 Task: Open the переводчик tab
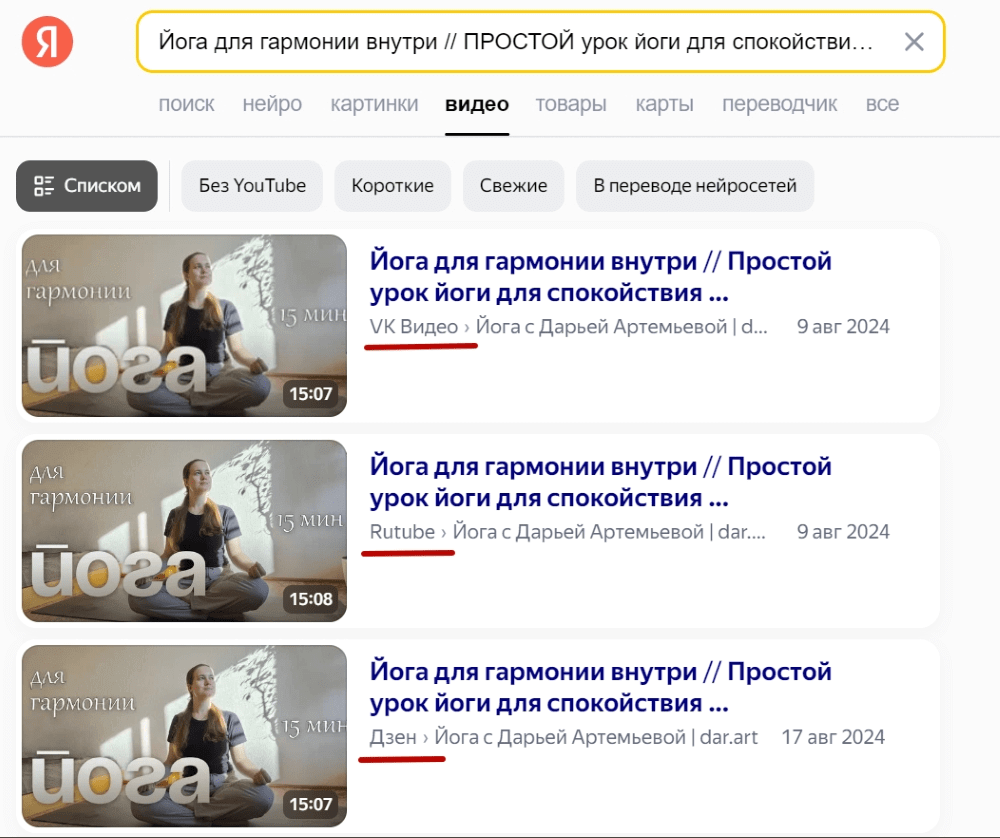click(x=779, y=104)
